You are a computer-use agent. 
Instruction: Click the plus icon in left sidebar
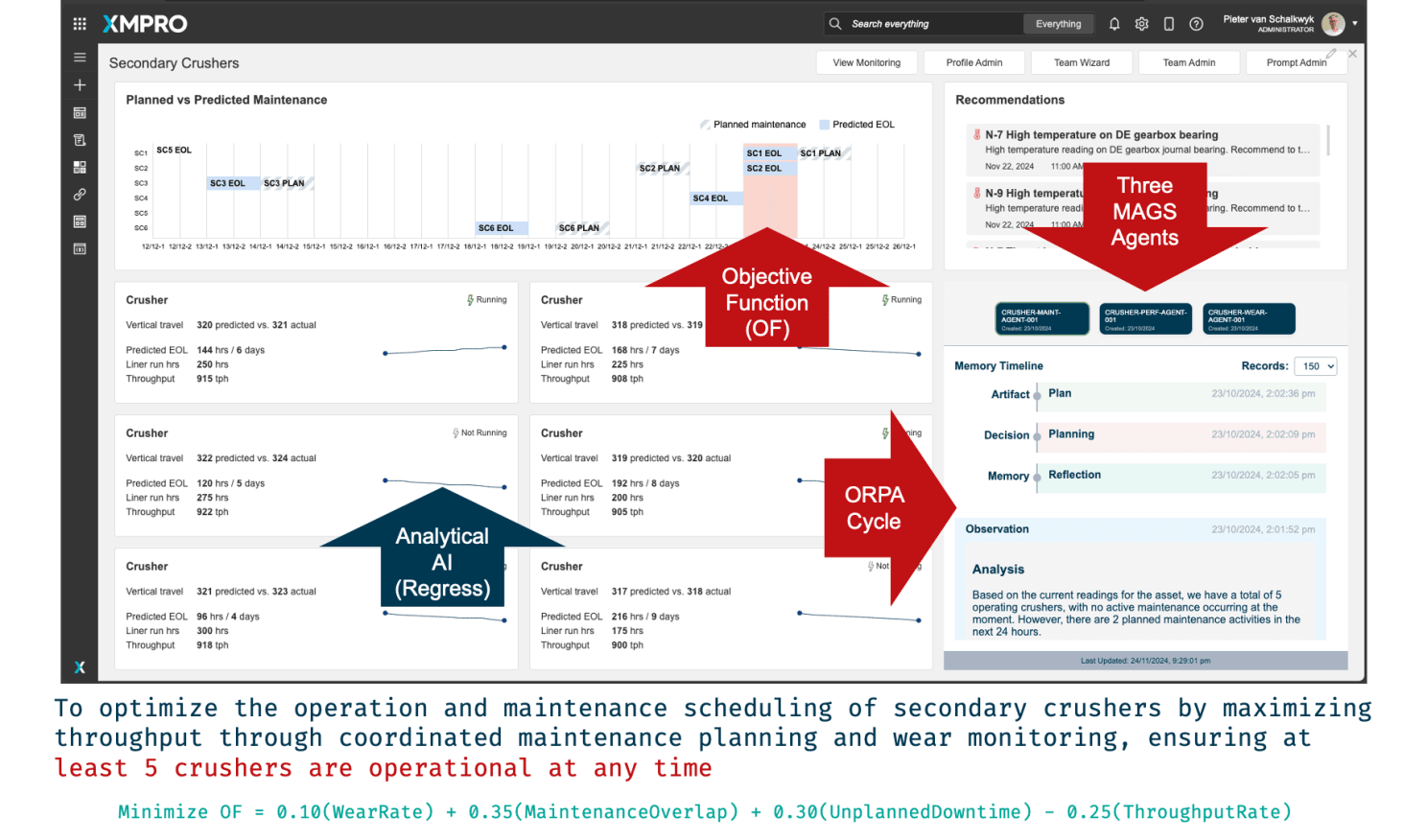coord(80,85)
